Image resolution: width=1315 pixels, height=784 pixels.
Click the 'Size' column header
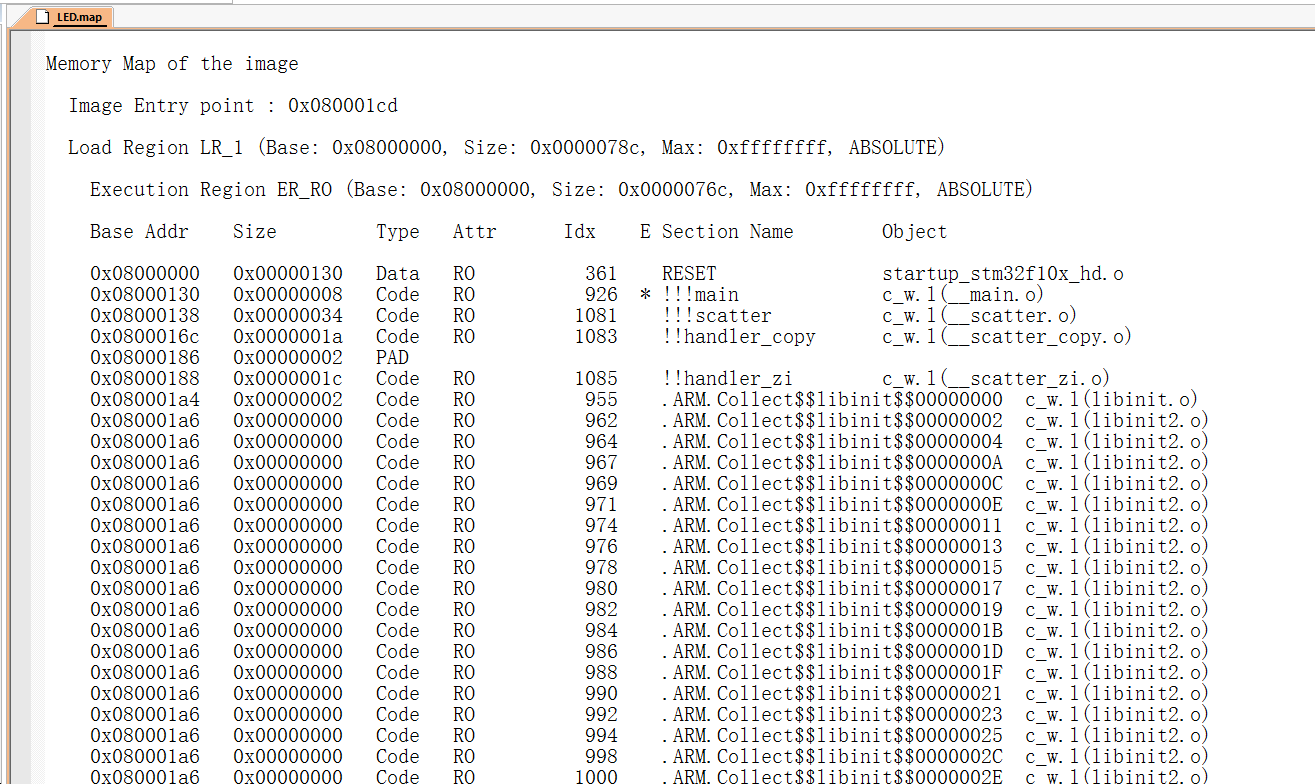tap(255, 232)
